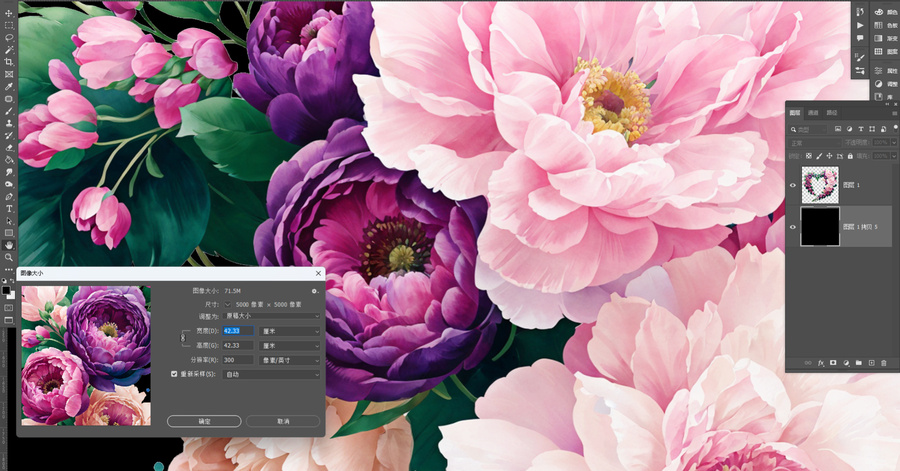The image size is (900, 471).
Task: Select the History Brush tool
Action: [9, 135]
